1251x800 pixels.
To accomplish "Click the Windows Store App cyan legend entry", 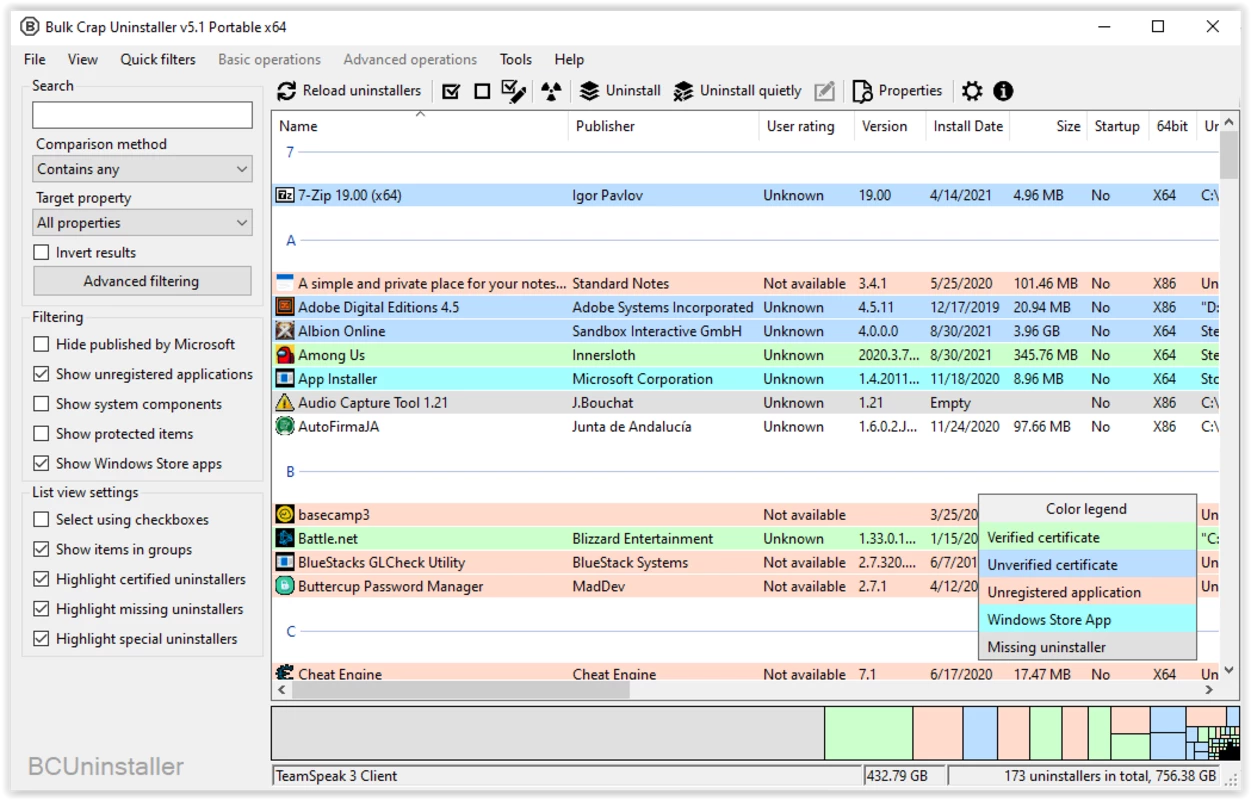I will point(1087,620).
